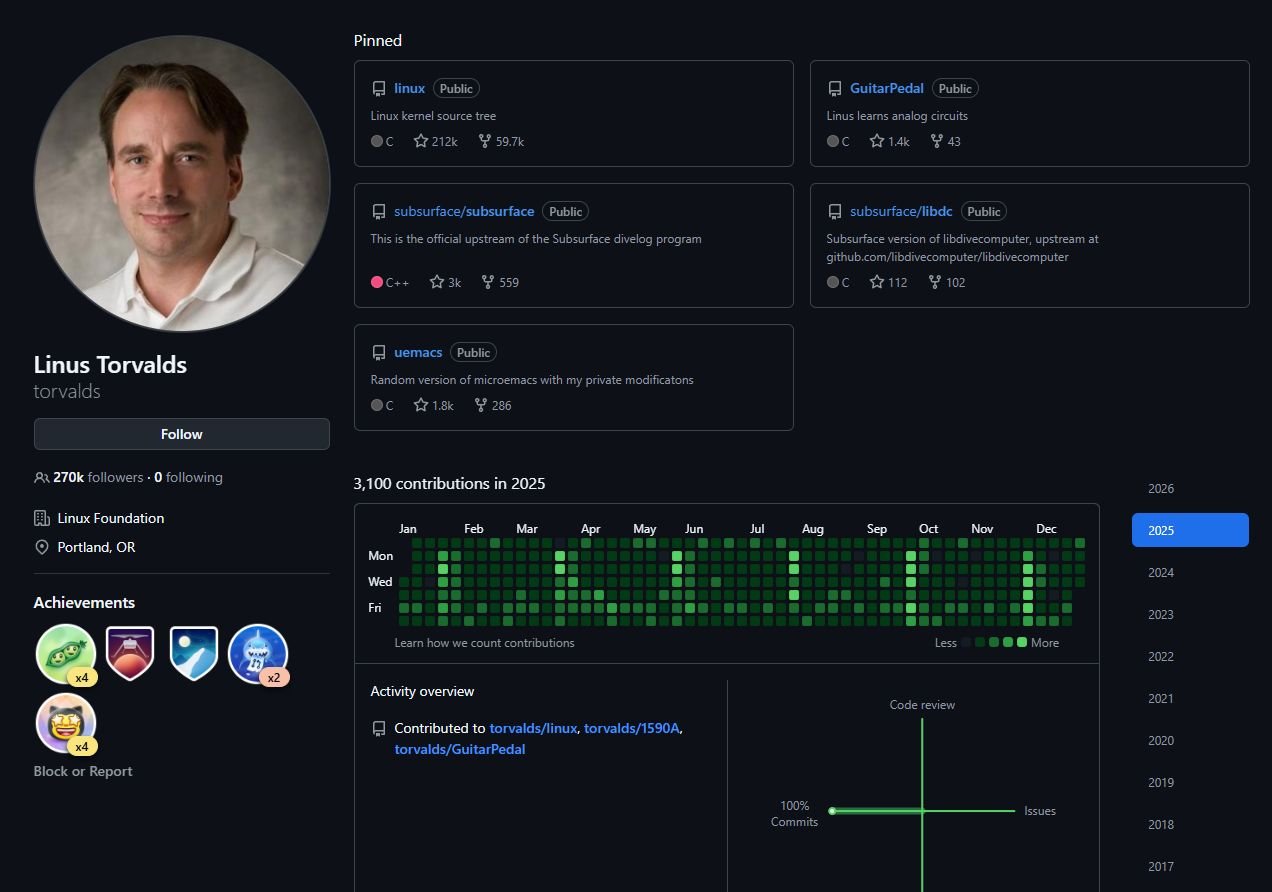Click GuitarPedal forks count 43
The width and height of the screenshot is (1272, 892).
point(946,141)
